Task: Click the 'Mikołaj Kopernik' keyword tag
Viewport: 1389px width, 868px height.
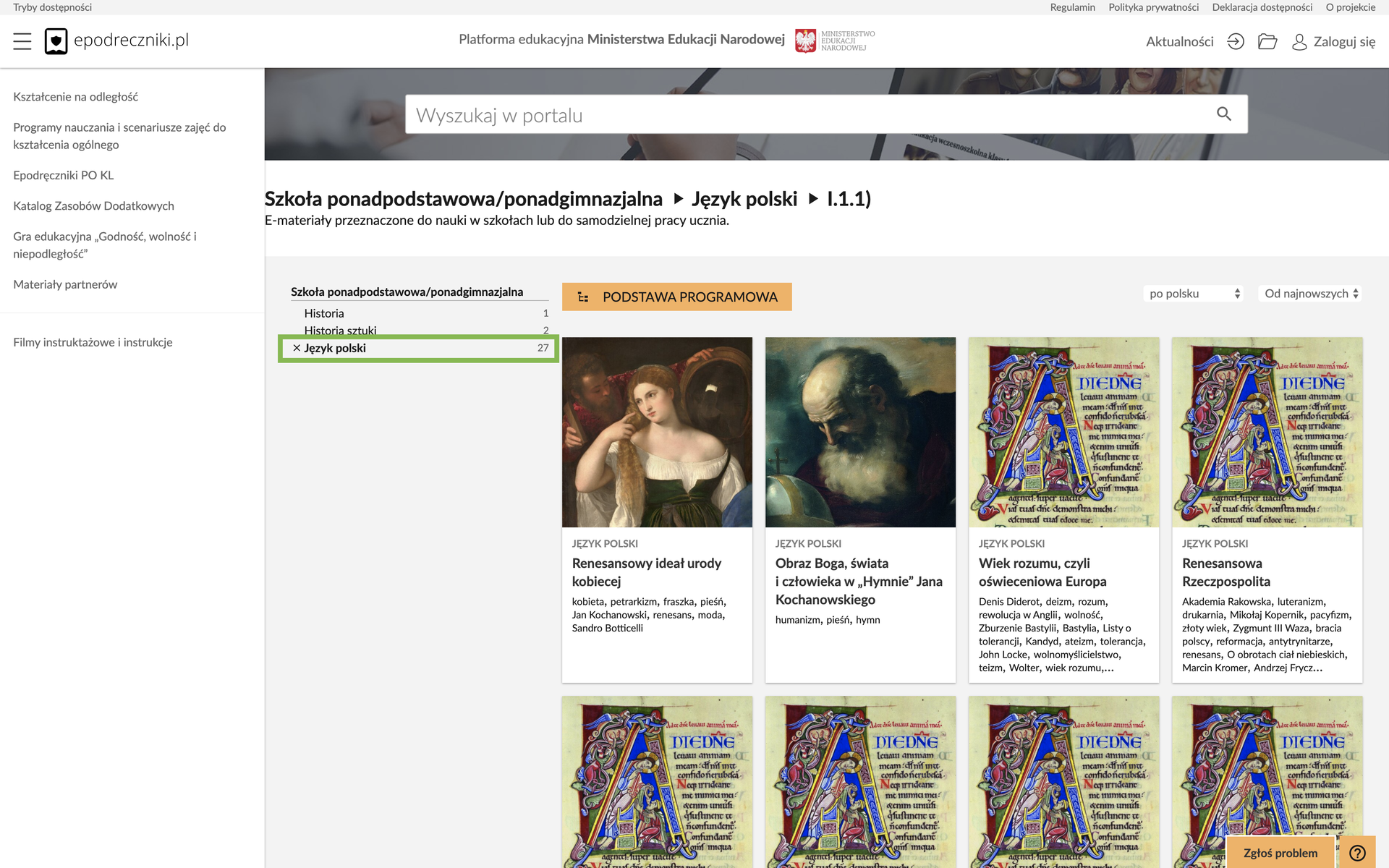Action: coord(1267,615)
